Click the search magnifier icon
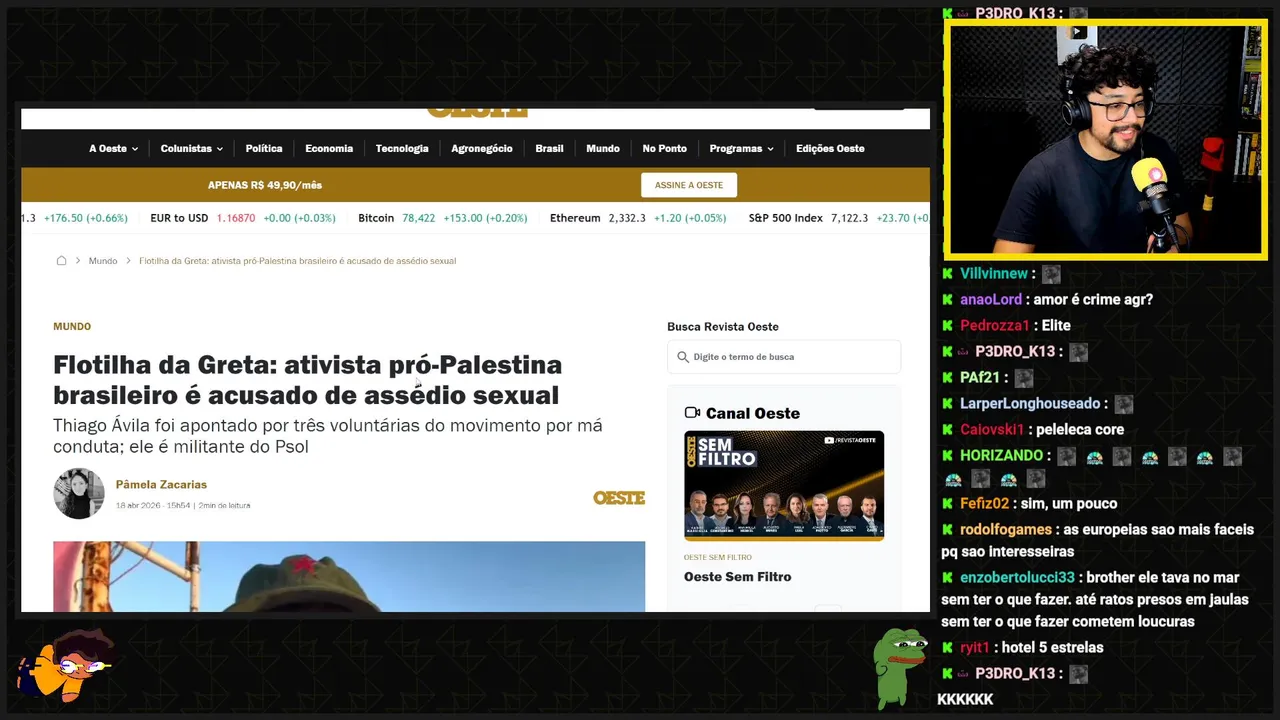The image size is (1280, 720). tap(683, 357)
